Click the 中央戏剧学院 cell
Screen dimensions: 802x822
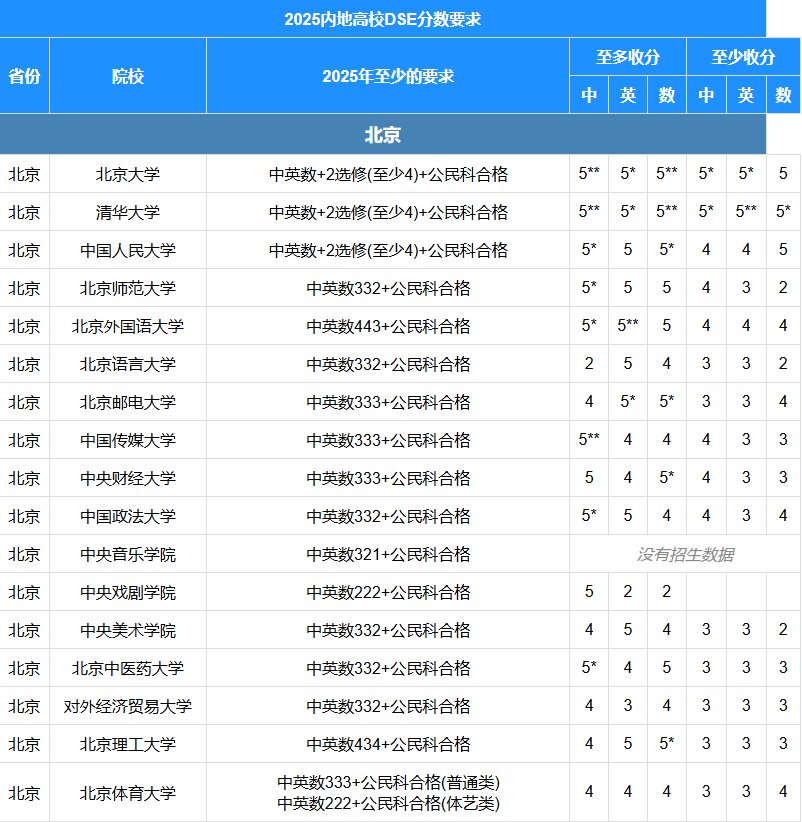tap(127, 592)
